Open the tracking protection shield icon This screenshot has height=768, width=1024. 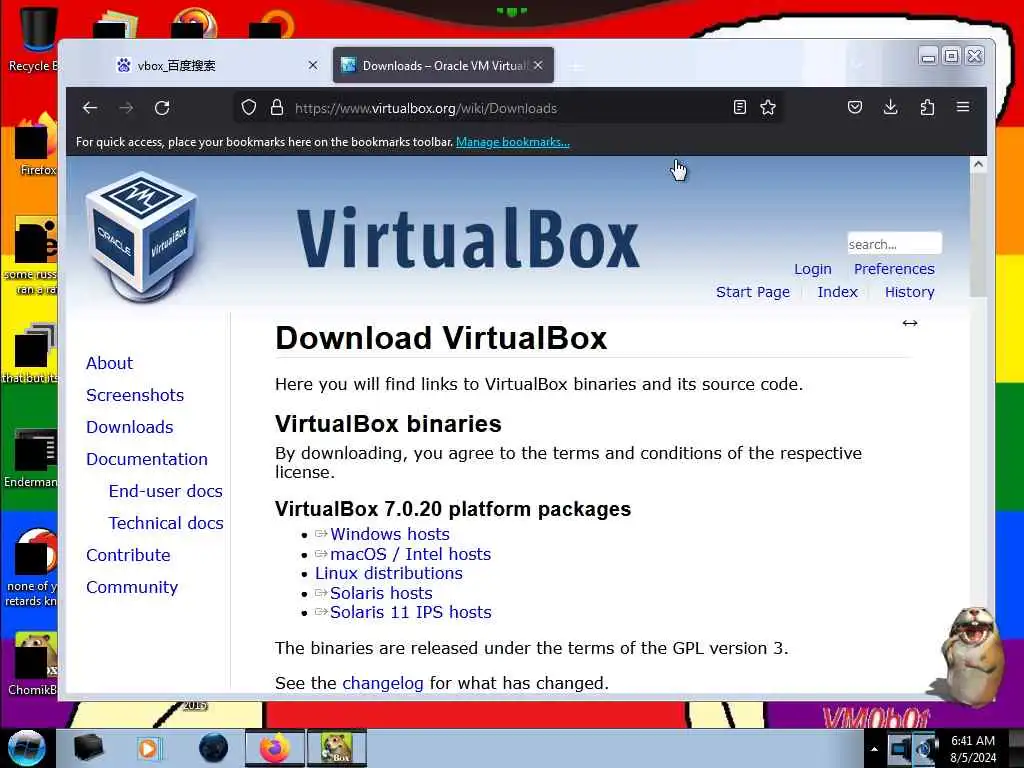pyautogui.click(x=249, y=107)
